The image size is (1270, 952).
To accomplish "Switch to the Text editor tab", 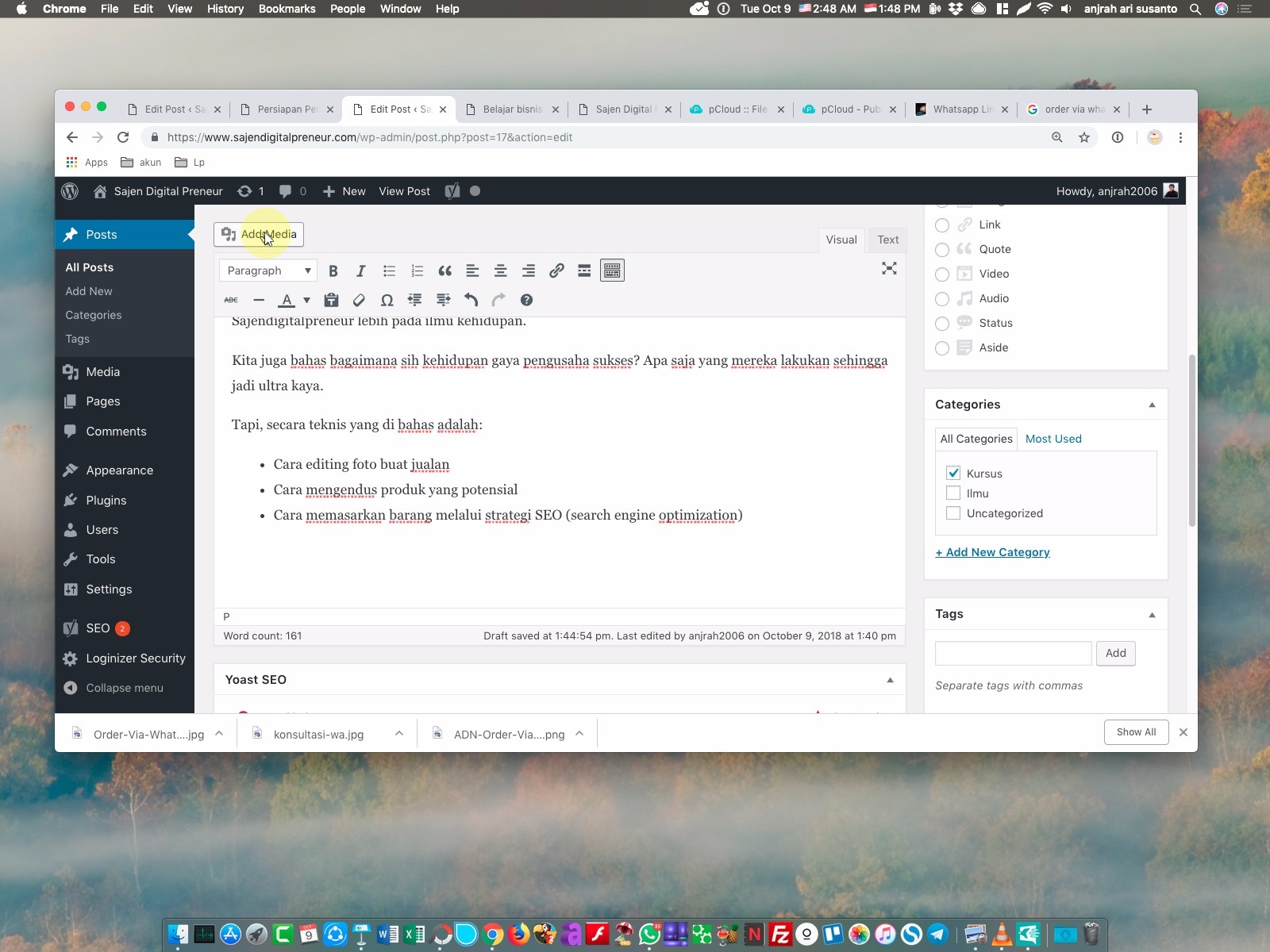I will [x=887, y=240].
